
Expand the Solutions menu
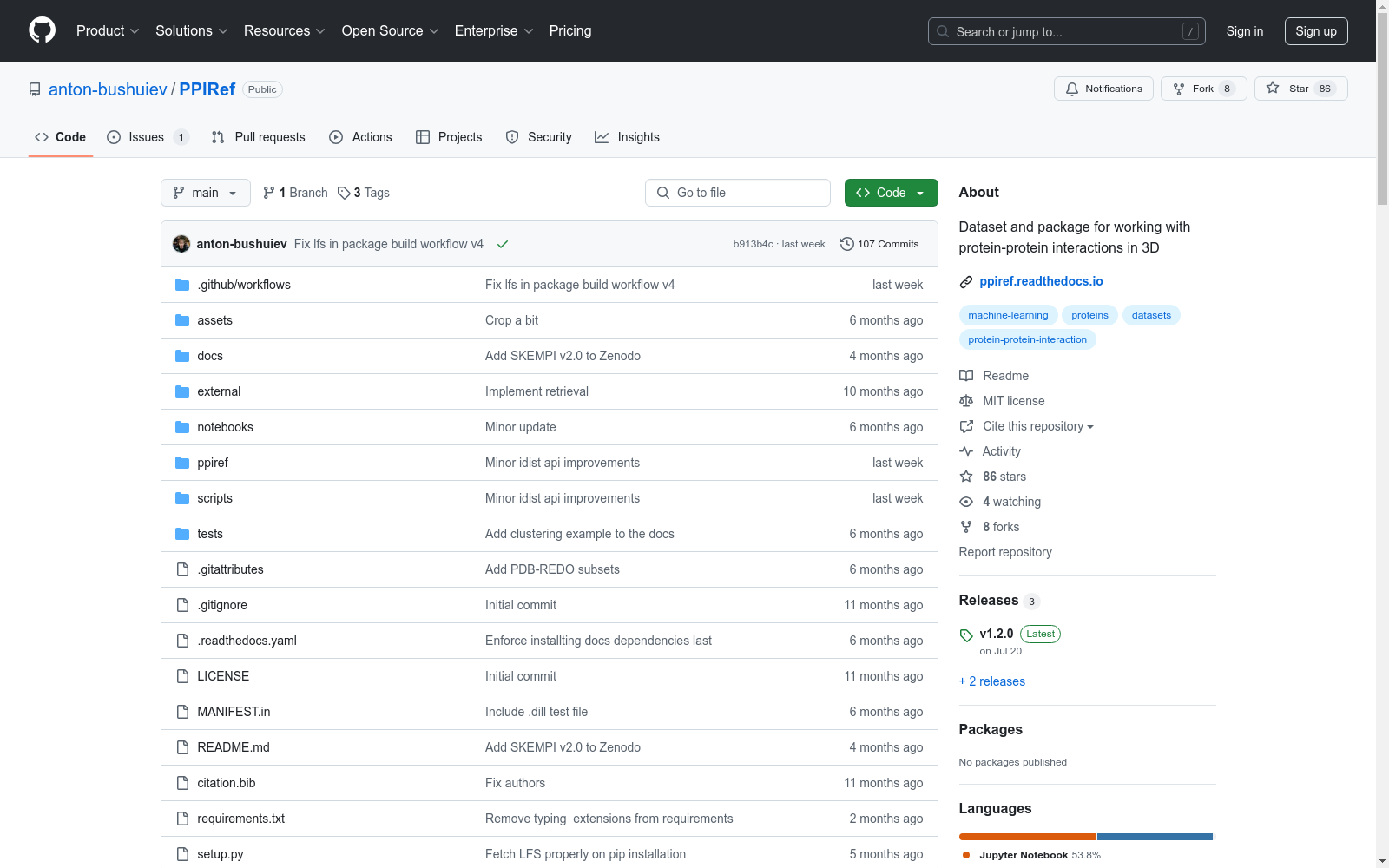point(192,30)
